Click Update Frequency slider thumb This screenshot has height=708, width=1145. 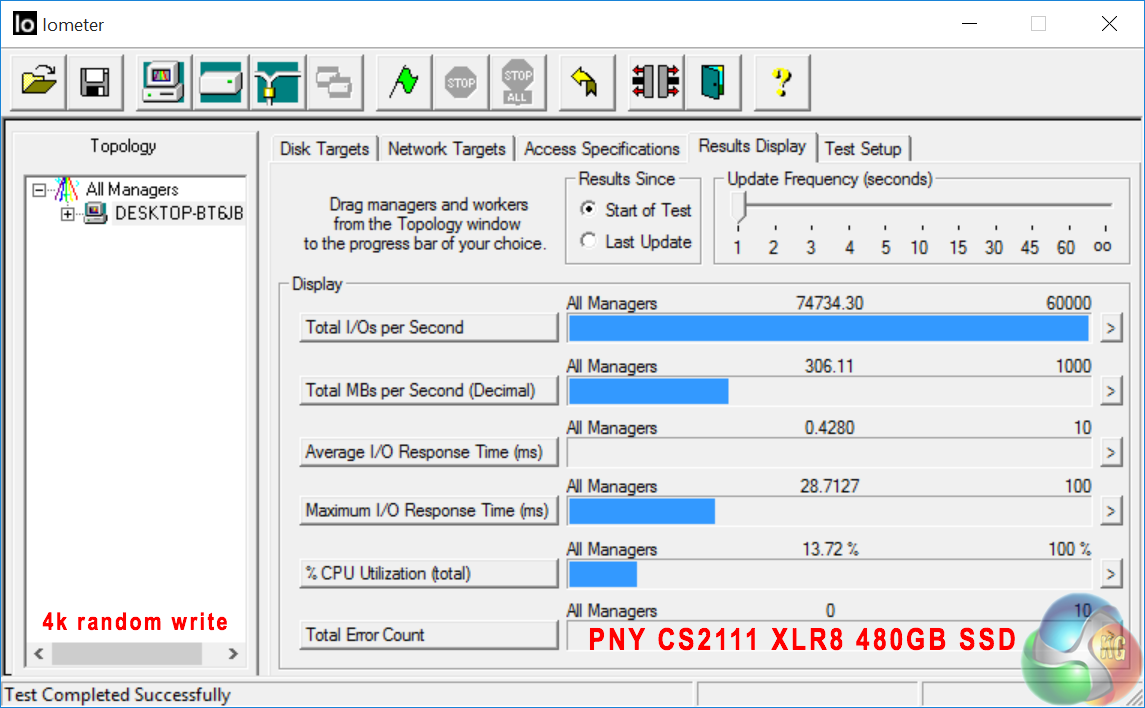pyautogui.click(x=739, y=207)
